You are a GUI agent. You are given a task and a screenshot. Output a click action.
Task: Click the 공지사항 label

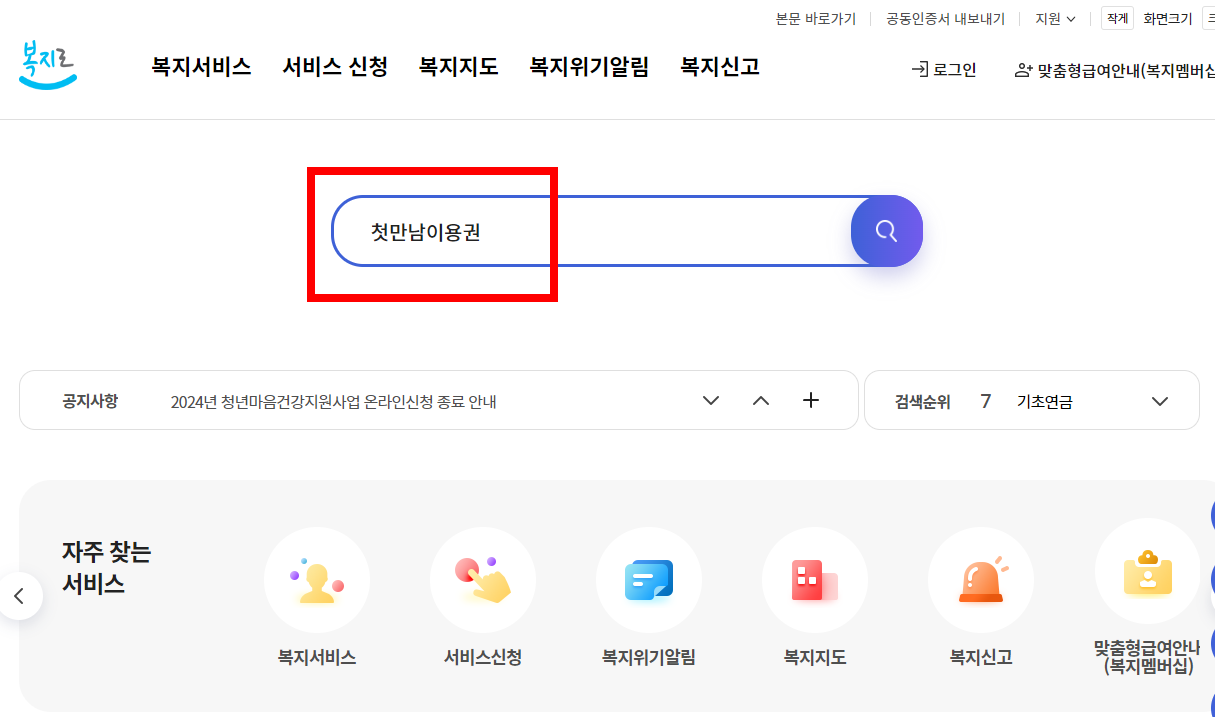pos(90,401)
